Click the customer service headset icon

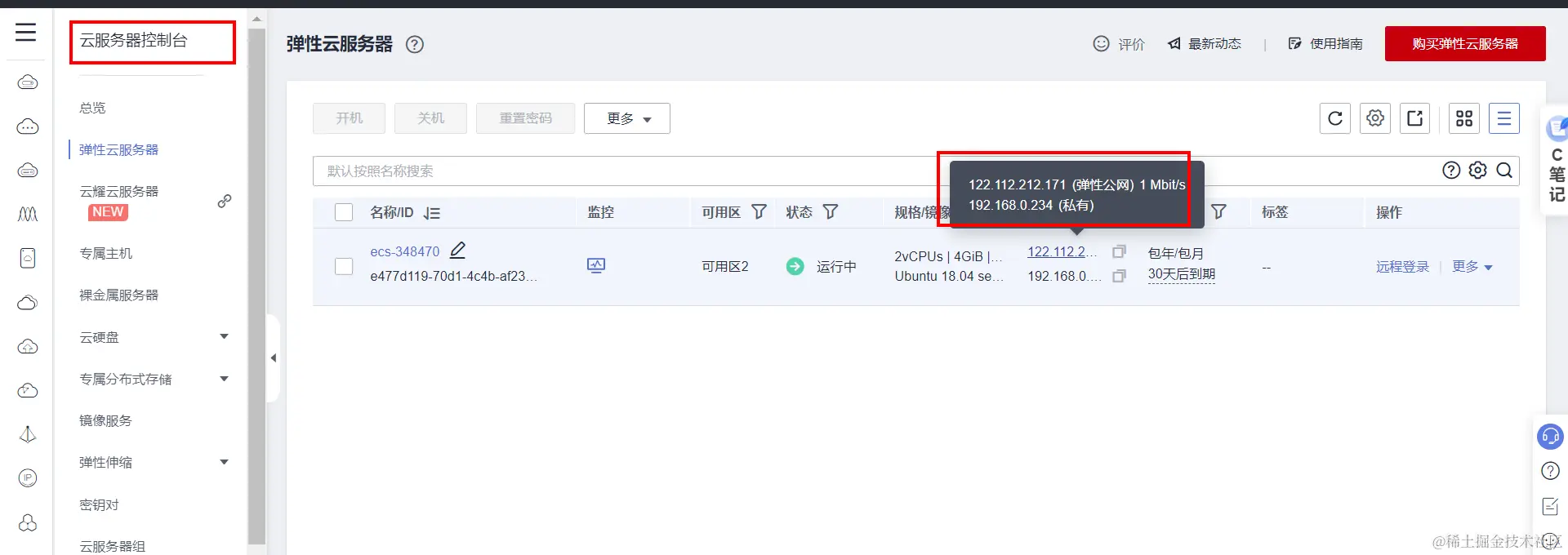click(1550, 437)
